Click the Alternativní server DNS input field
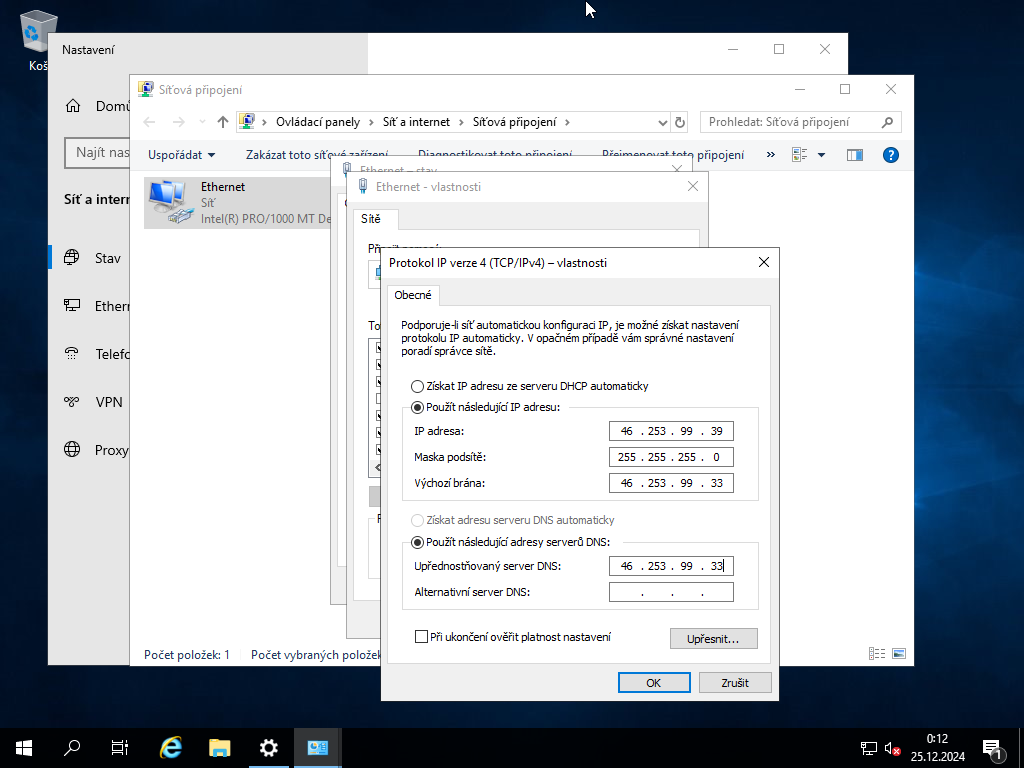This screenshot has width=1024, height=768. click(671, 591)
